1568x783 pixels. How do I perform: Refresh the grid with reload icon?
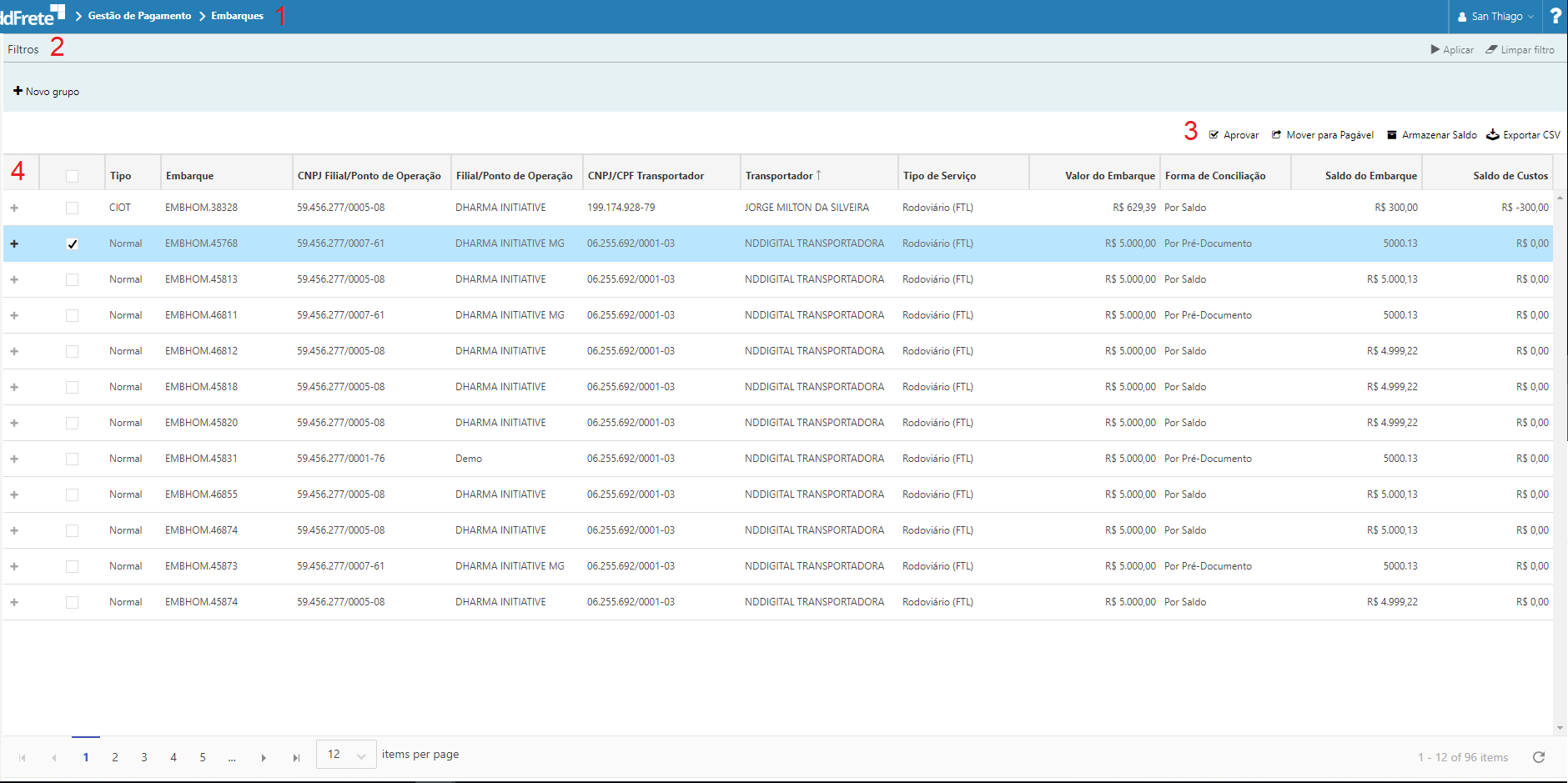tap(1539, 757)
